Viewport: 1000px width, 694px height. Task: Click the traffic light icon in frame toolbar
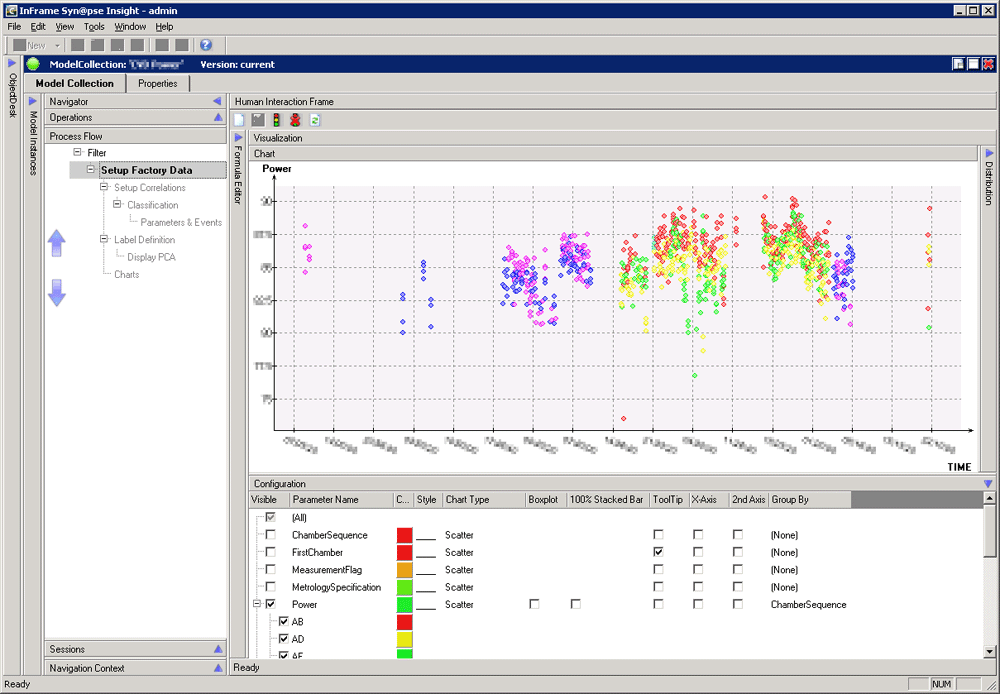click(276, 120)
